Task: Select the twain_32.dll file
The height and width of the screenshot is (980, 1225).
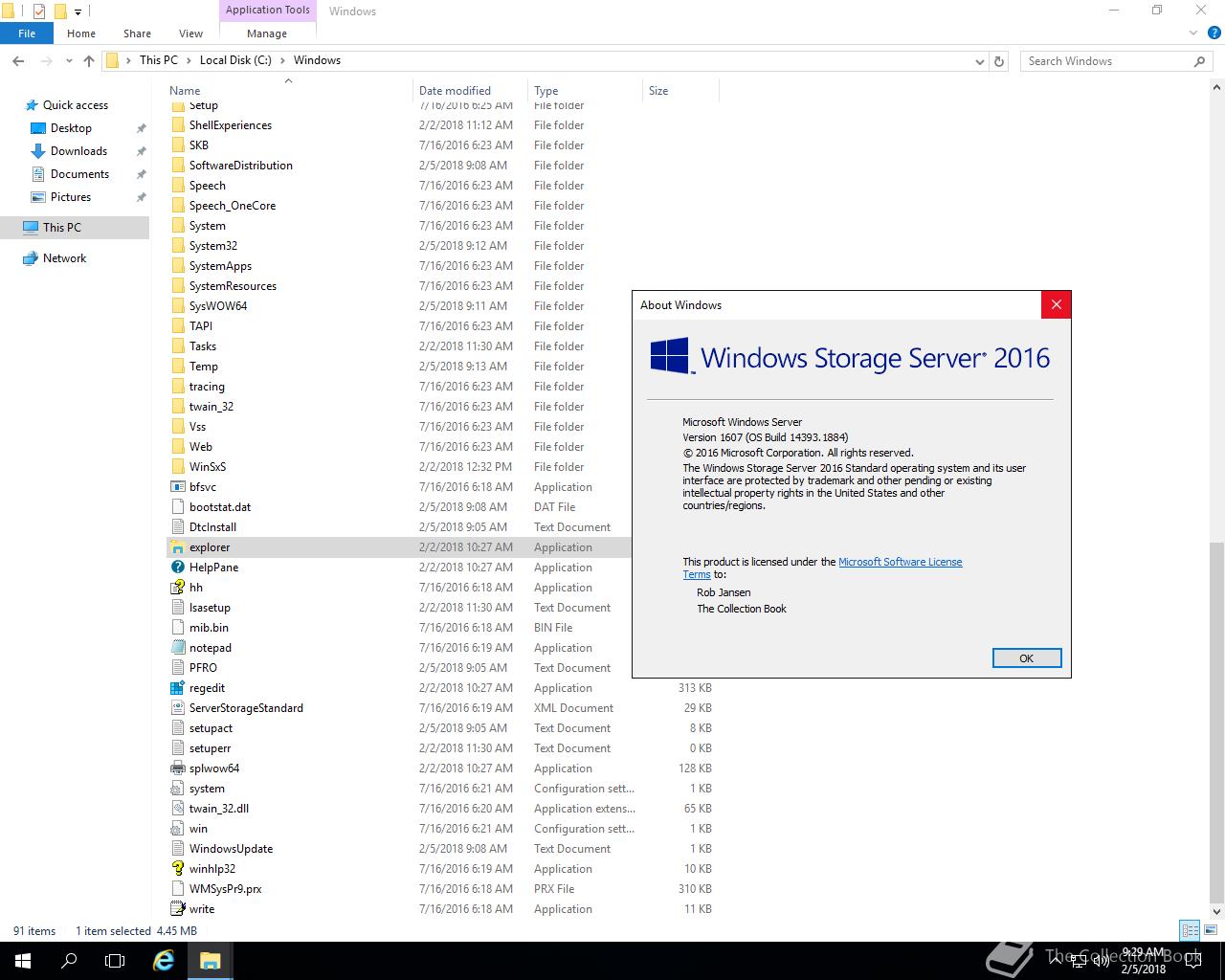Action: click(218, 809)
